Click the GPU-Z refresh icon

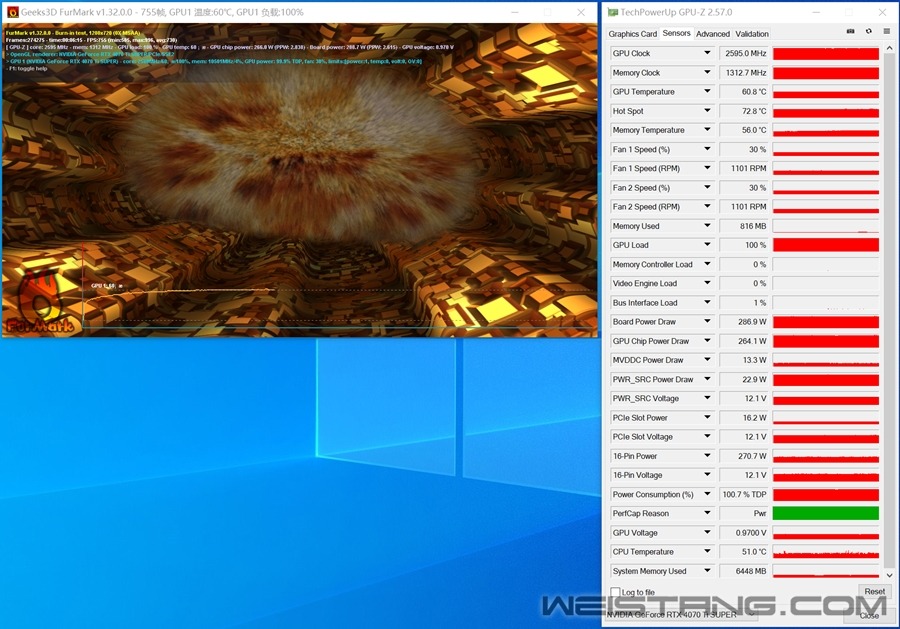click(x=868, y=32)
